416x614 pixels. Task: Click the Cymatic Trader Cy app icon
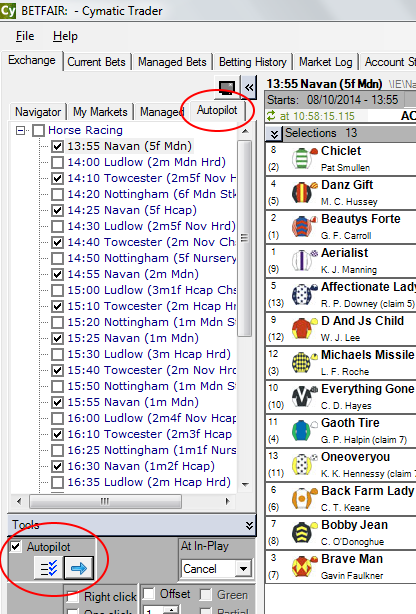[x=8, y=10]
